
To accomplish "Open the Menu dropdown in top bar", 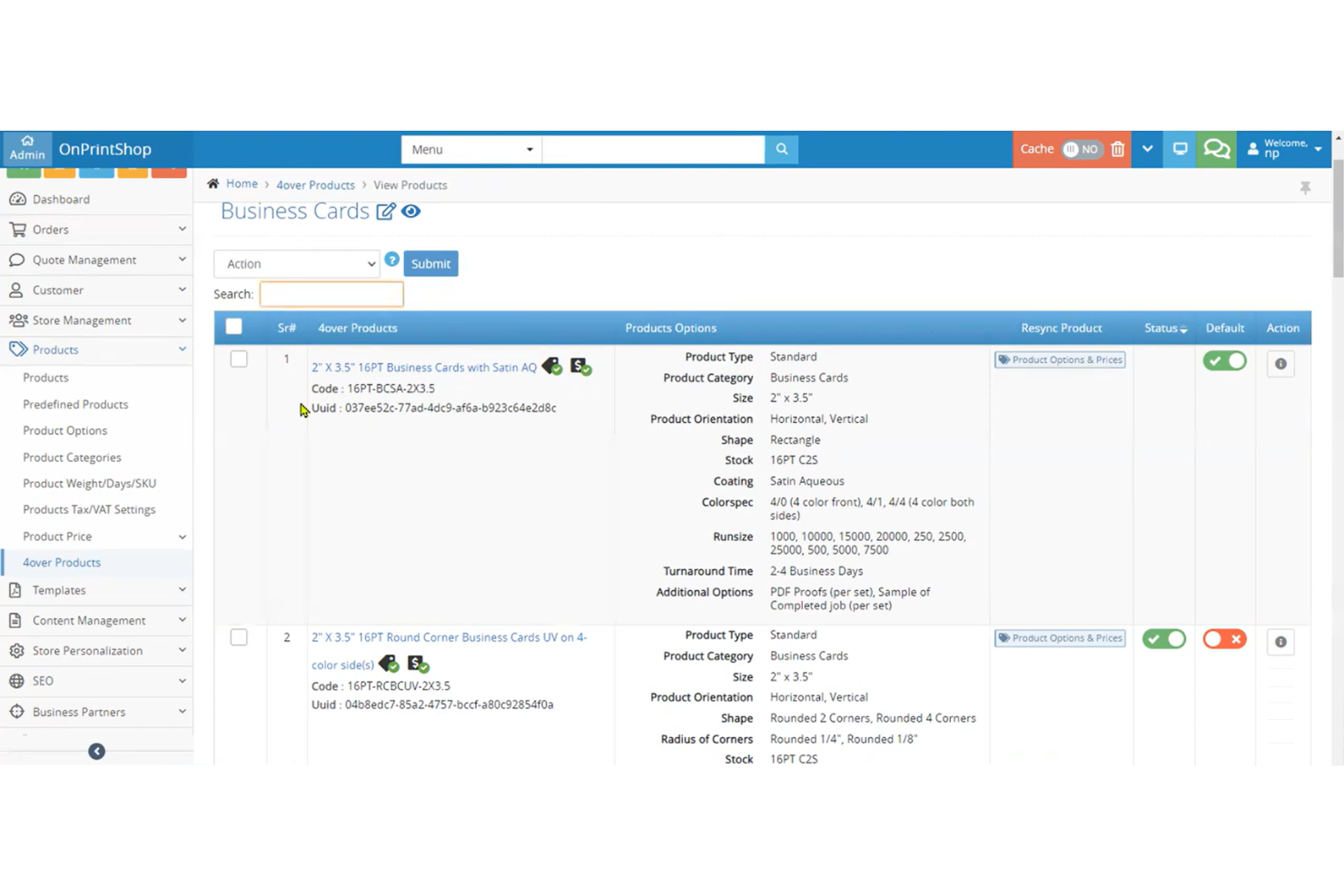I will click(x=471, y=149).
